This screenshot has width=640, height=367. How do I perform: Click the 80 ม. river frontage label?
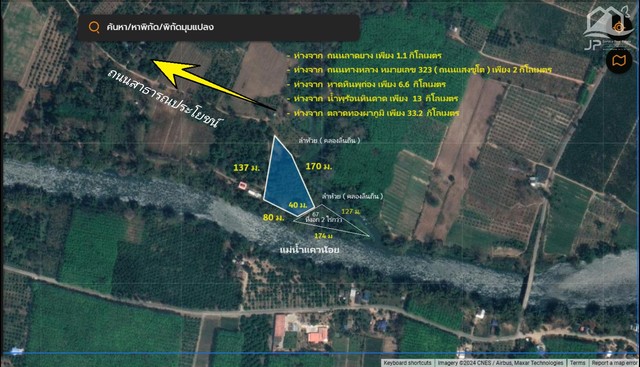(273, 217)
